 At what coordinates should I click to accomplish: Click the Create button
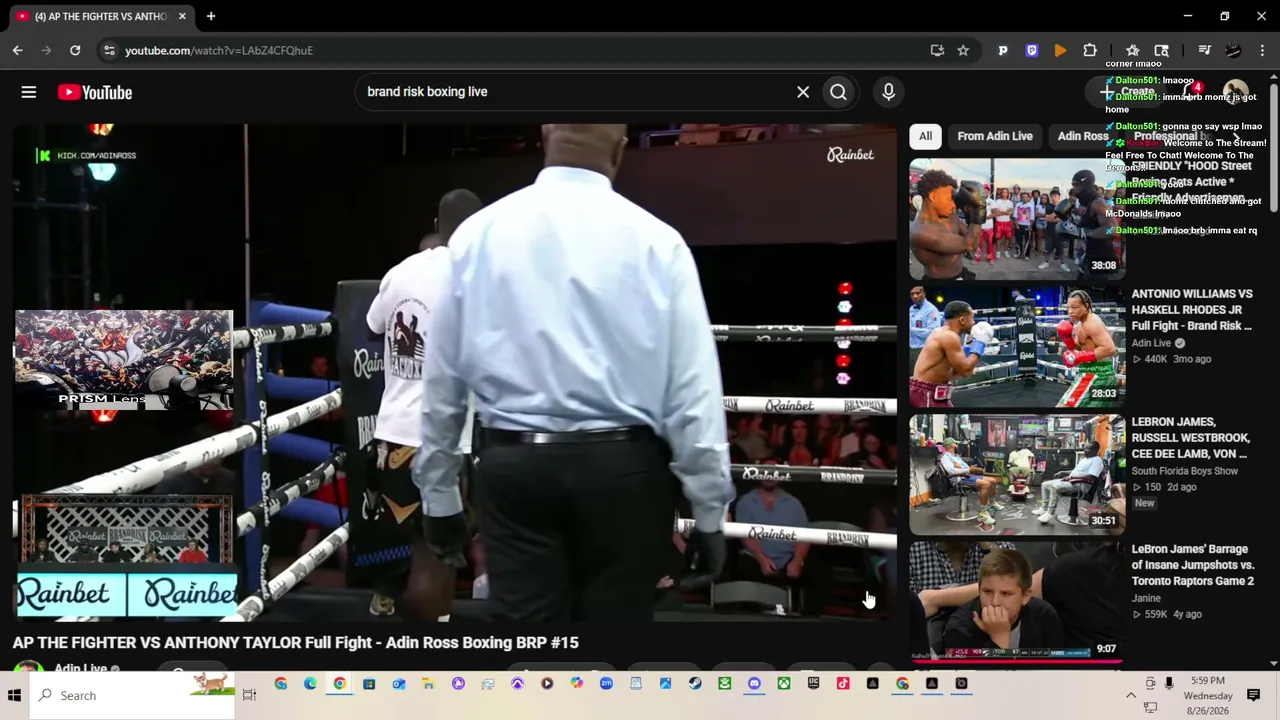[x=1127, y=92]
